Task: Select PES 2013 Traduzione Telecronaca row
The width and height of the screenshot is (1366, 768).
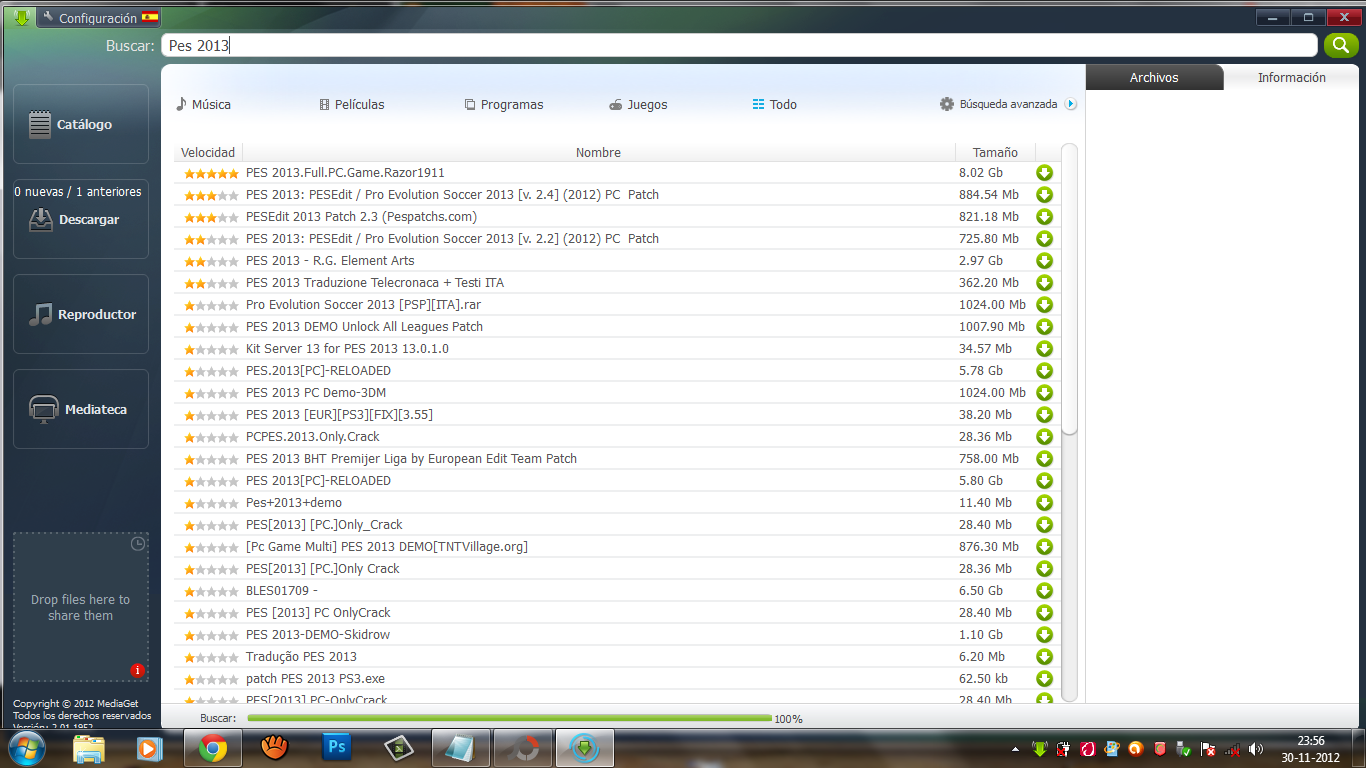Action: pyautogui.click(x=617, y=283)
